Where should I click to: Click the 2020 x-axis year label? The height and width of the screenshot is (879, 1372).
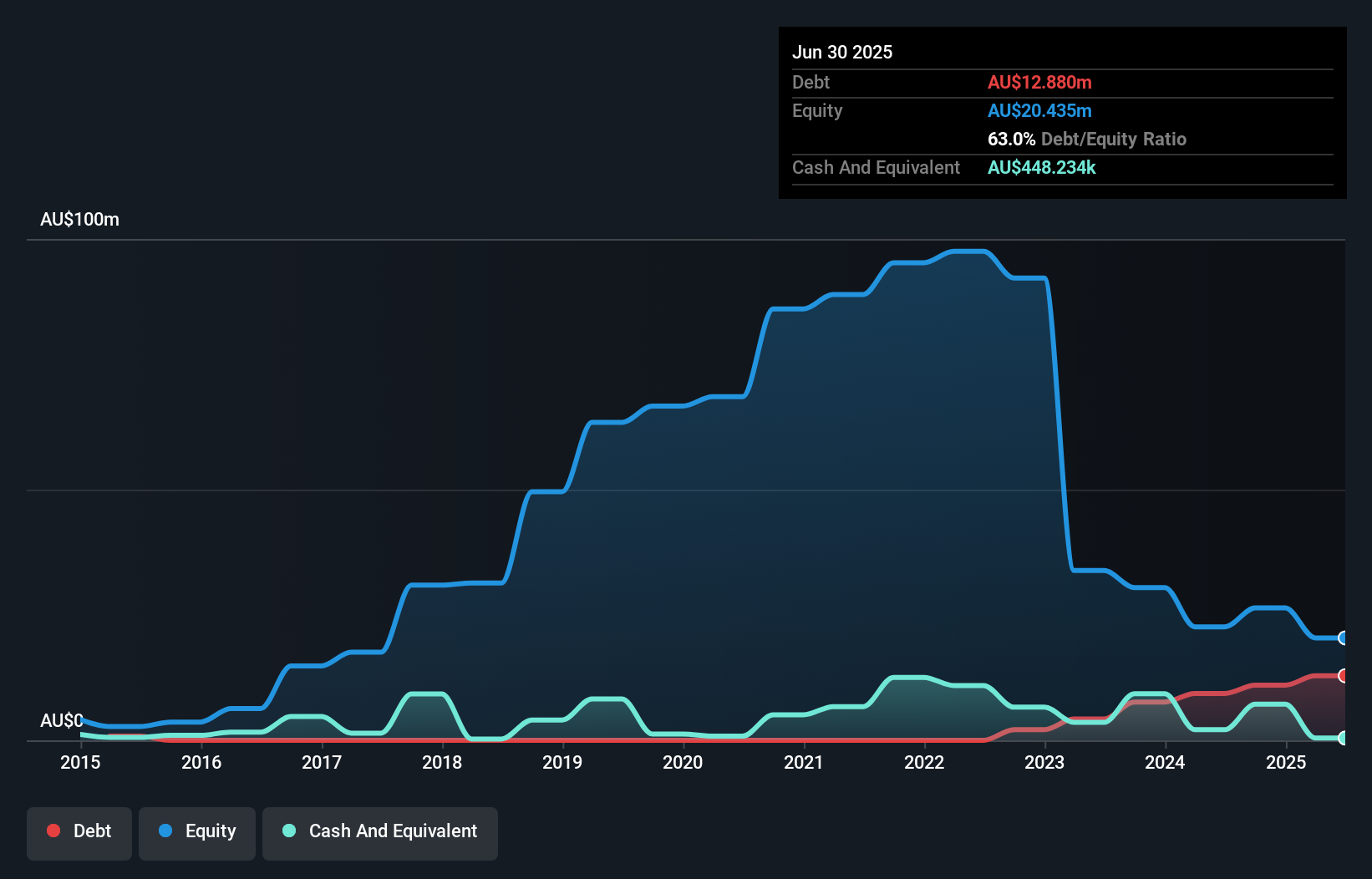(x=683, y=762)
